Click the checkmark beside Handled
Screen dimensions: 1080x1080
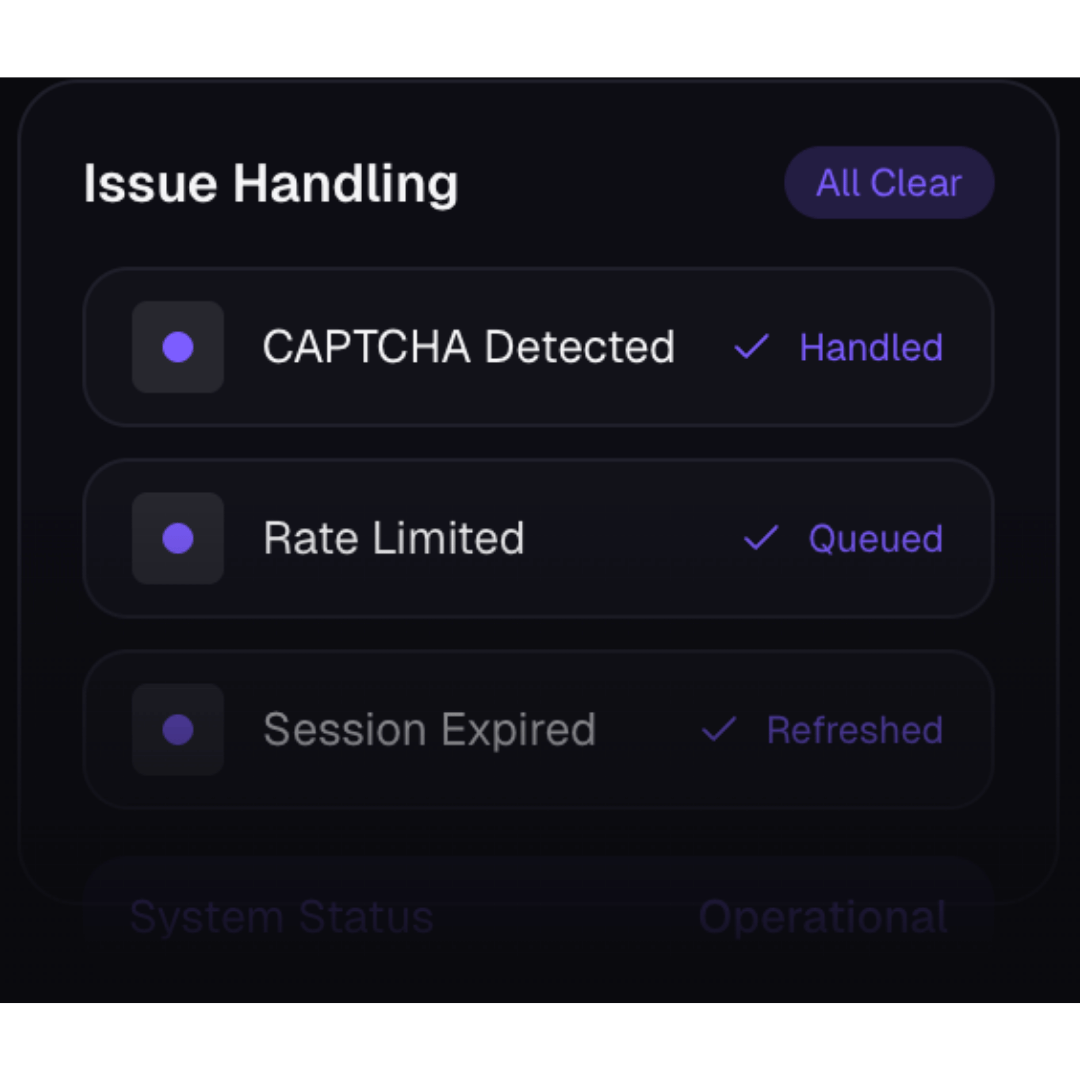click(x=751, y=347)
